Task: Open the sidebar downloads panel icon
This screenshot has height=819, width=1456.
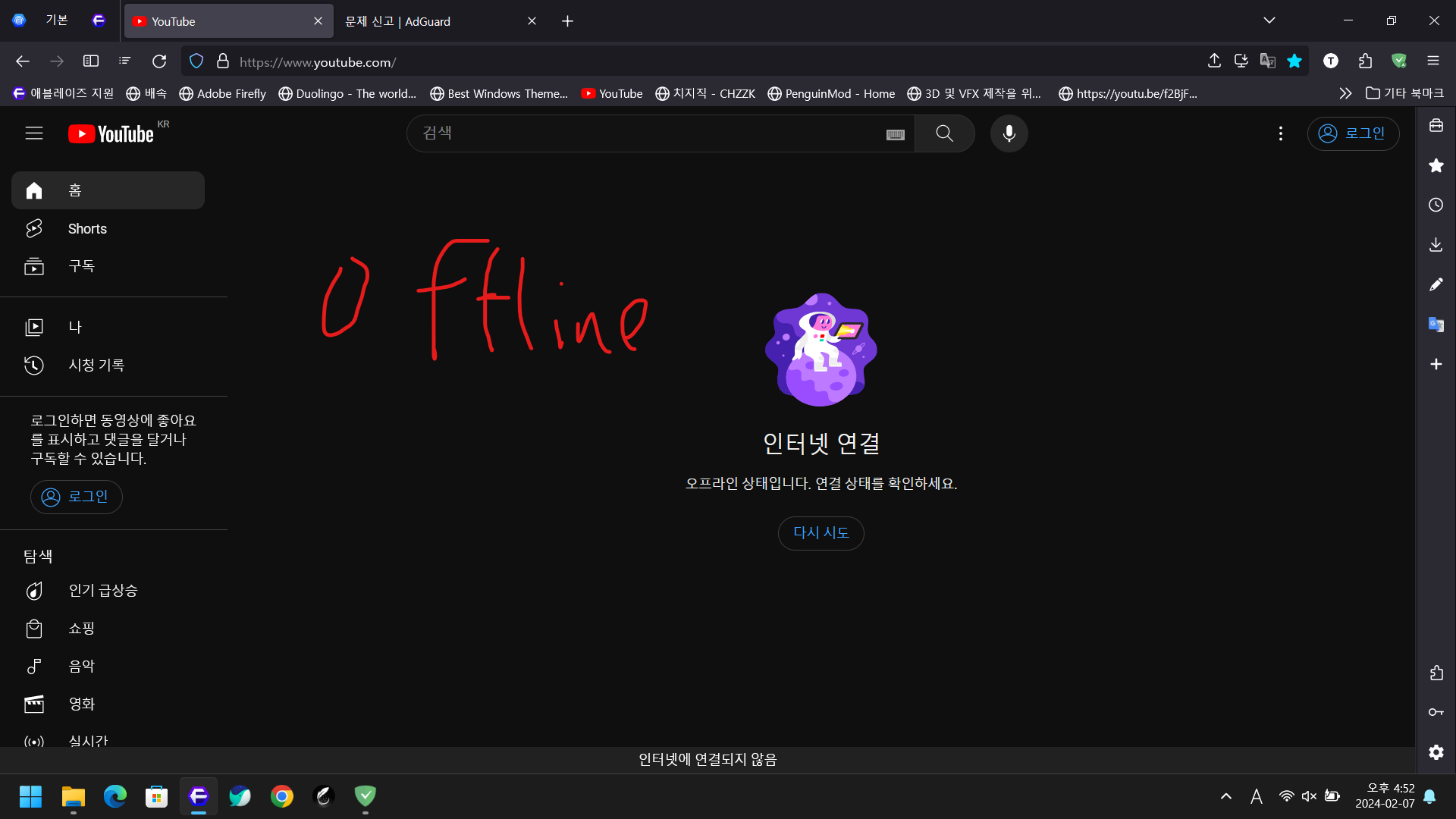Action: 1436,245
